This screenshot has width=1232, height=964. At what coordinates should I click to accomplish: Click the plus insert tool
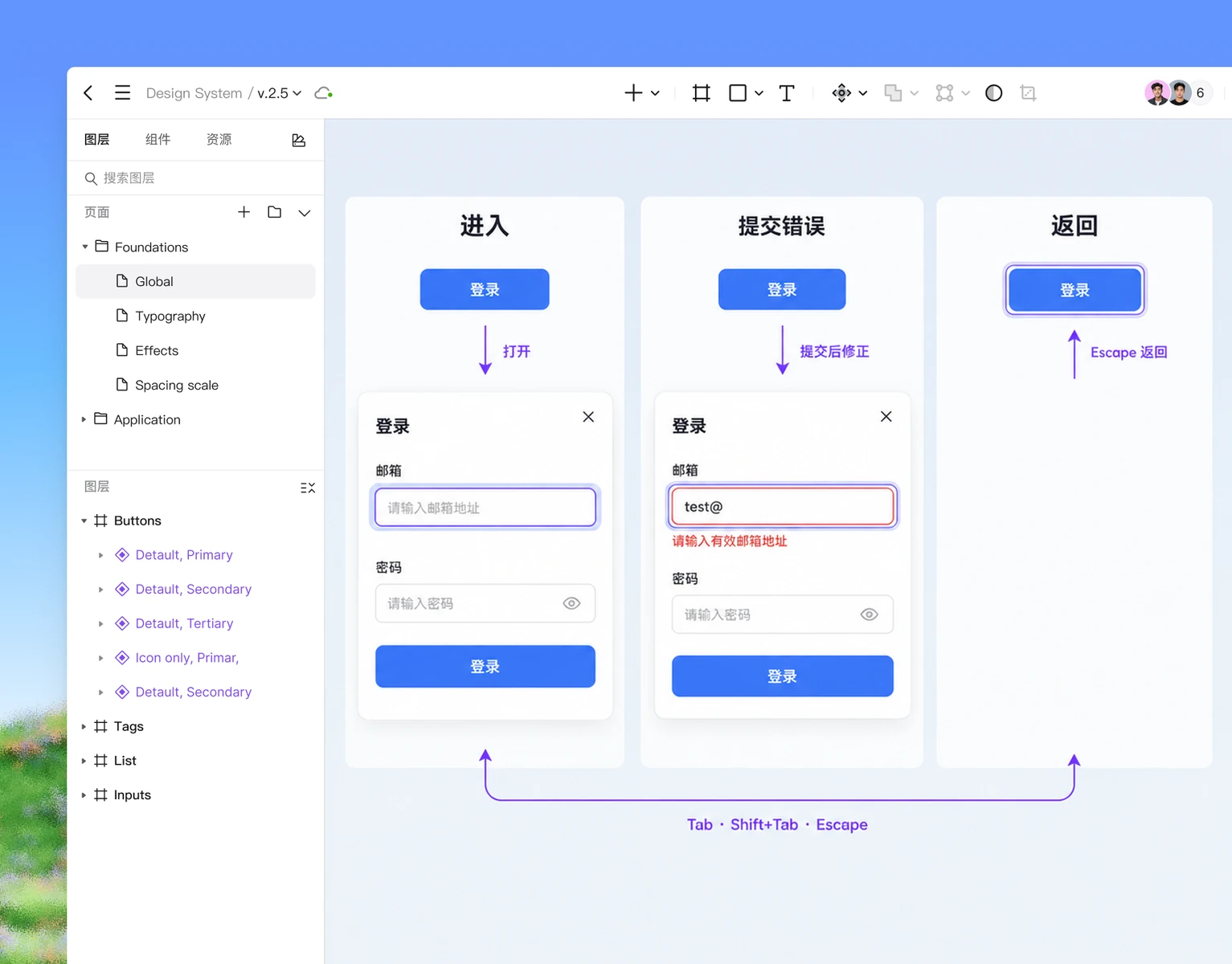633,93
